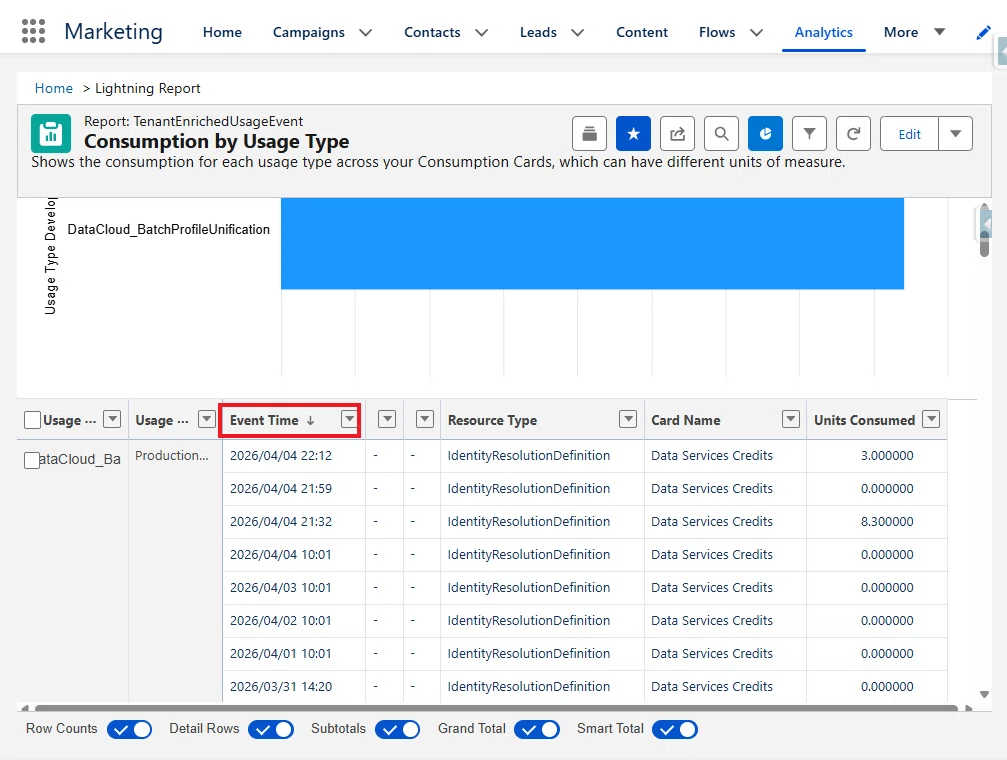The width and height of the screenshot is (1007, 760).
Task: Toggle the favorite star button
Action: 633,134
